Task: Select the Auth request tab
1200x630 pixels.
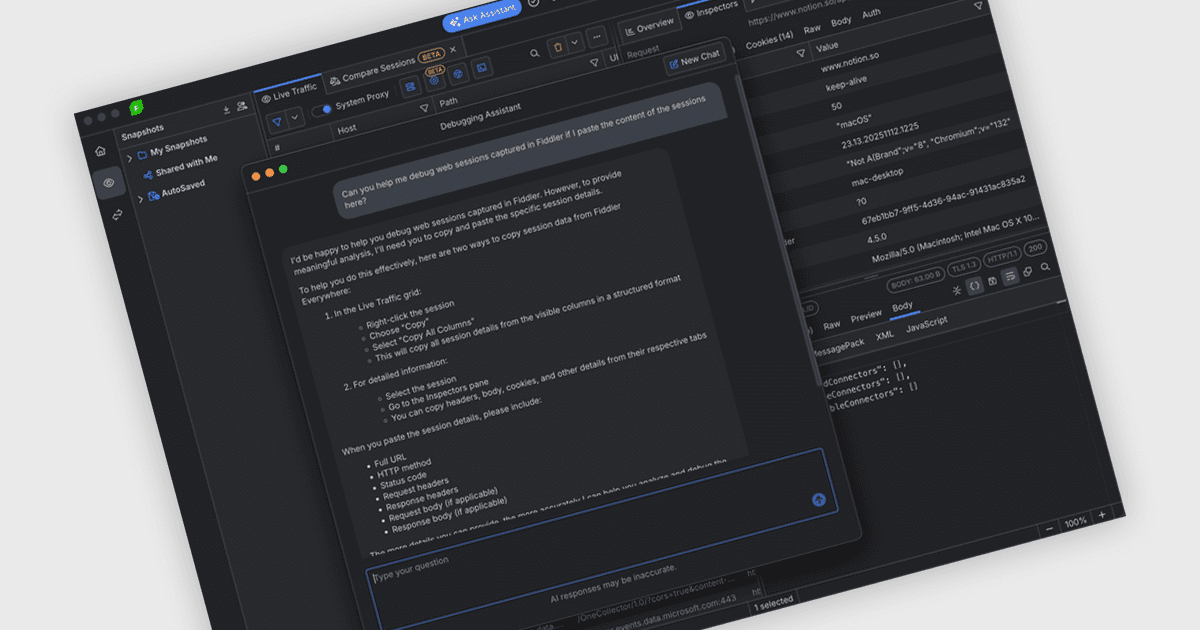Action: (871, 13)
